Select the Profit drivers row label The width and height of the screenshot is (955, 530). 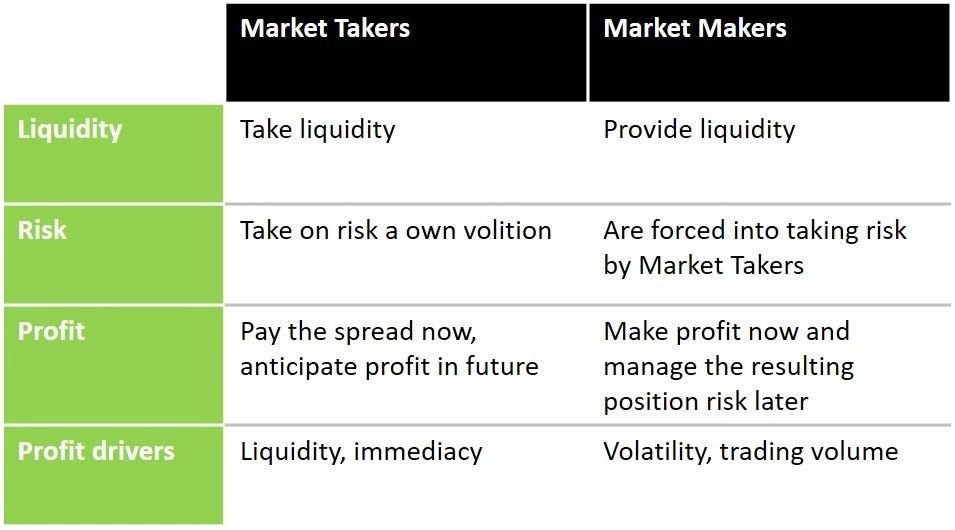click(96, 451)
